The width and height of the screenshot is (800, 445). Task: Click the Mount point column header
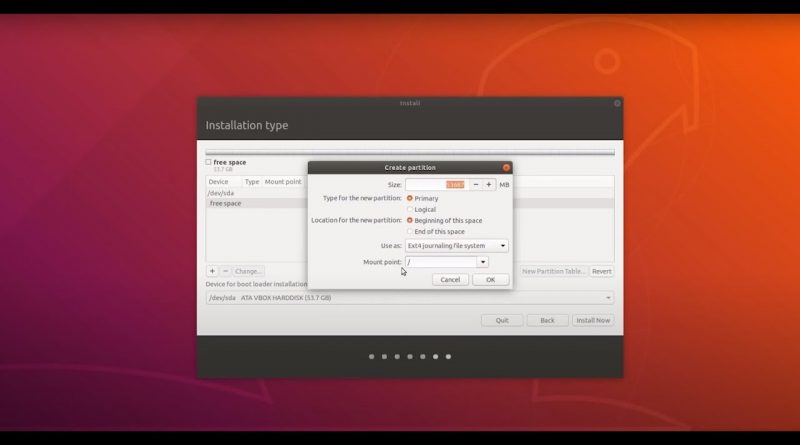[x=283, y=182]
